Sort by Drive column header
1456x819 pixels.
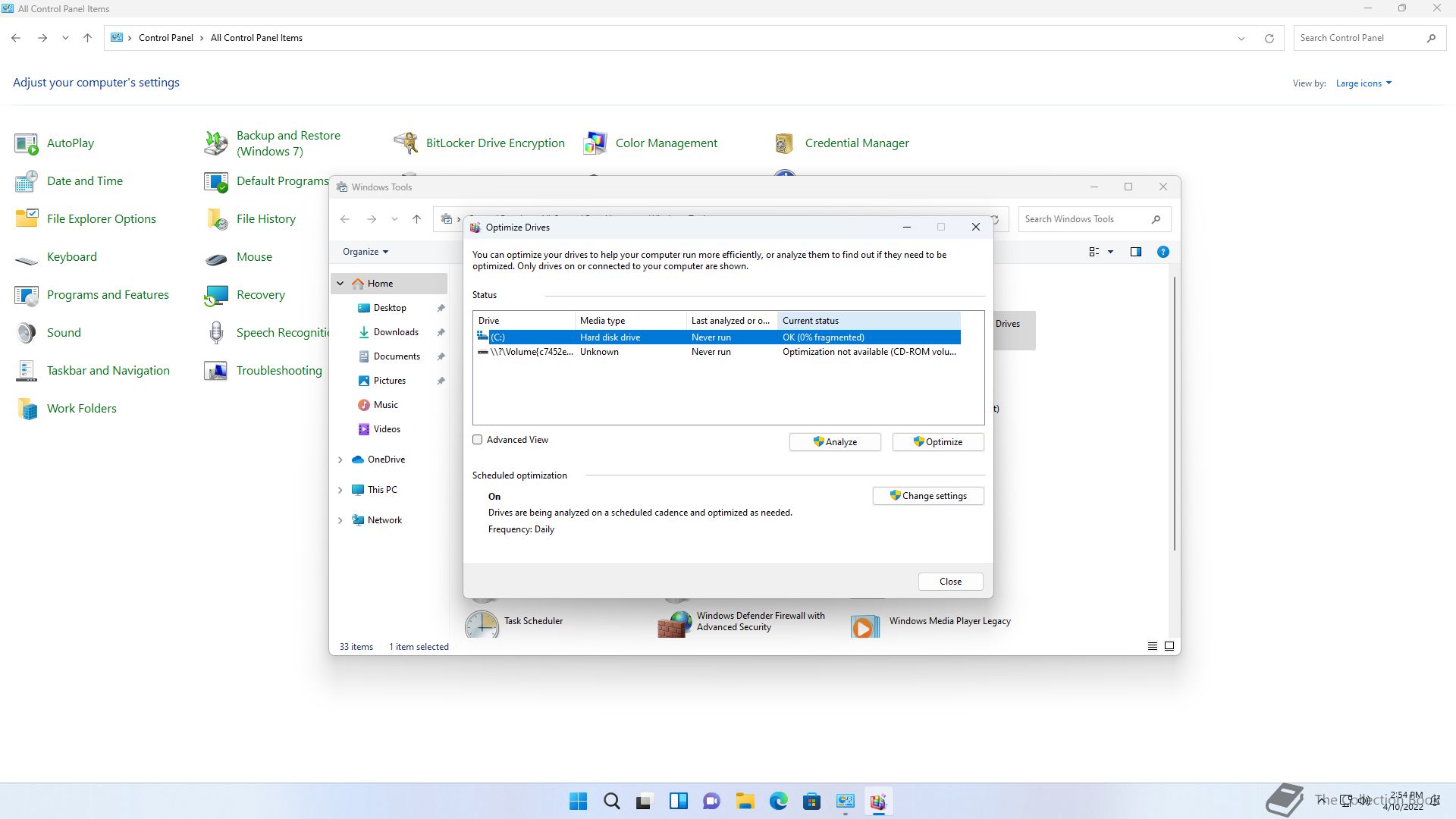524,321
